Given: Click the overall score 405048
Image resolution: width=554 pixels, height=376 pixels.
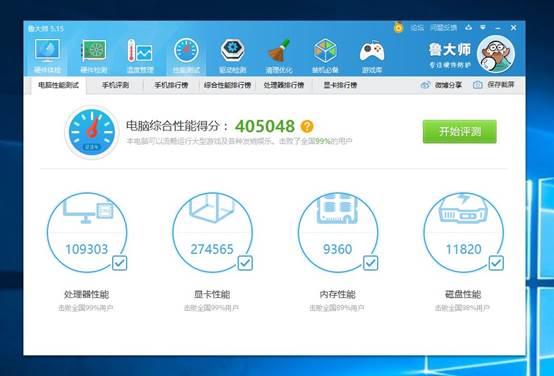Looking at the screenshot, I should click(265, 126).
